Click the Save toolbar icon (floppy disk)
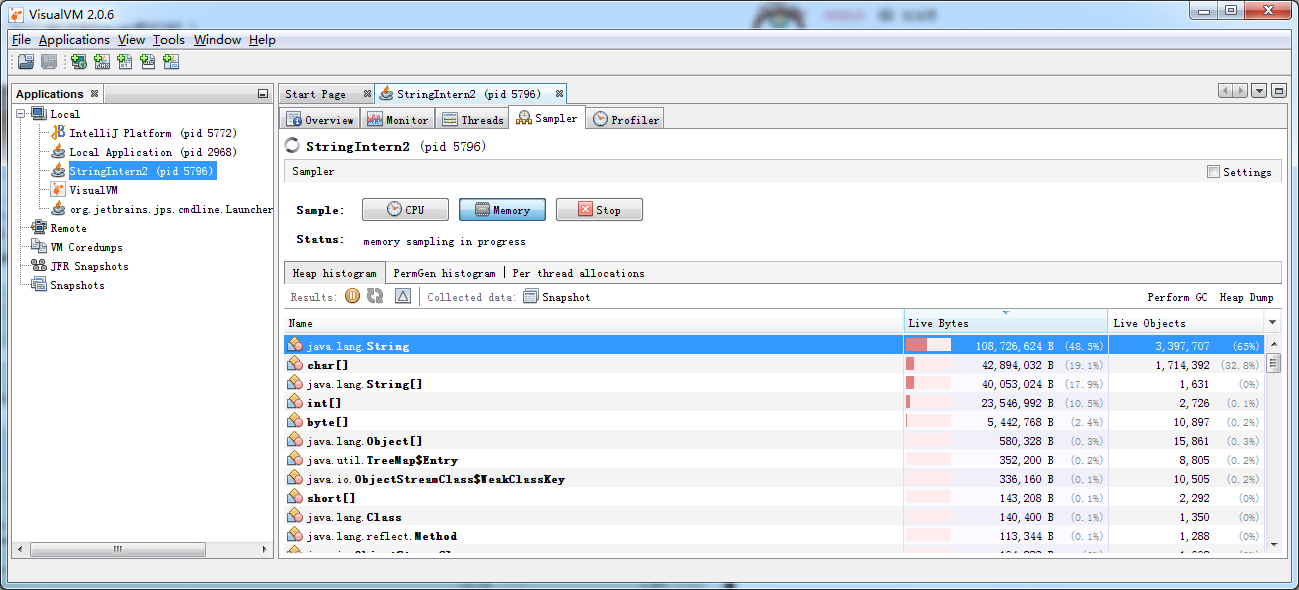The width and height of the screenshot is (1299, 590). coord(48,62)
